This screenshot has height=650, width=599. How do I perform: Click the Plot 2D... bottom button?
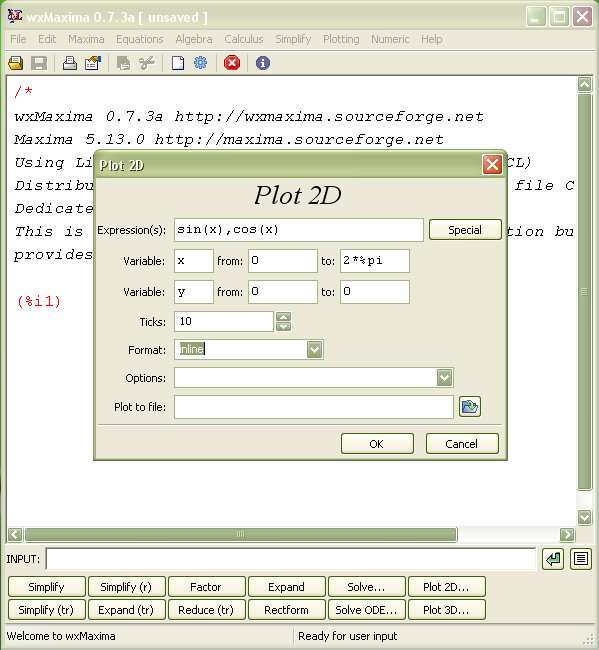(x=446, y=587)
